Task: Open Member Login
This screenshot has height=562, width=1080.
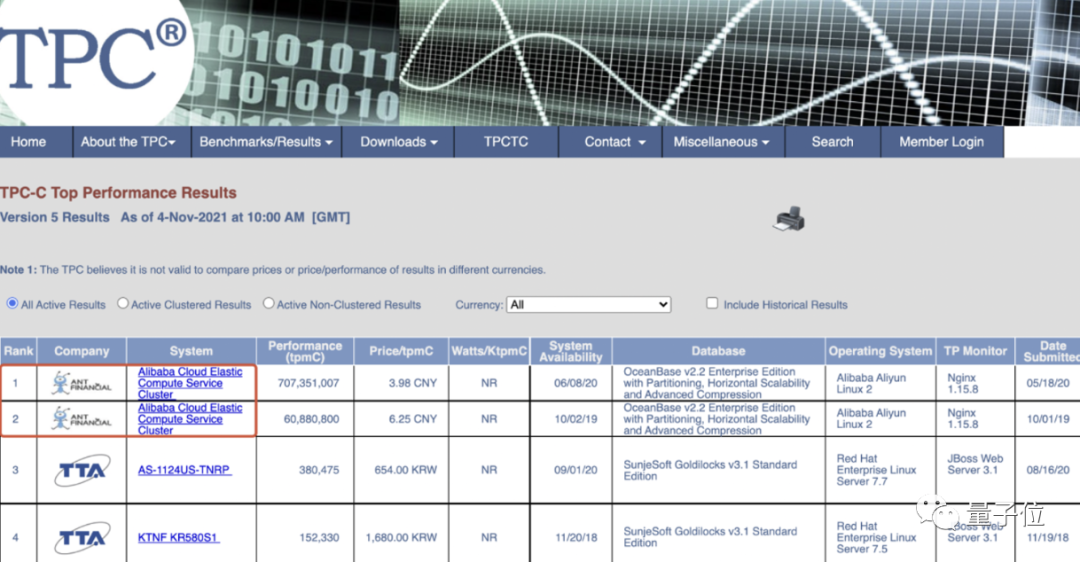Action: click(942, 142)
